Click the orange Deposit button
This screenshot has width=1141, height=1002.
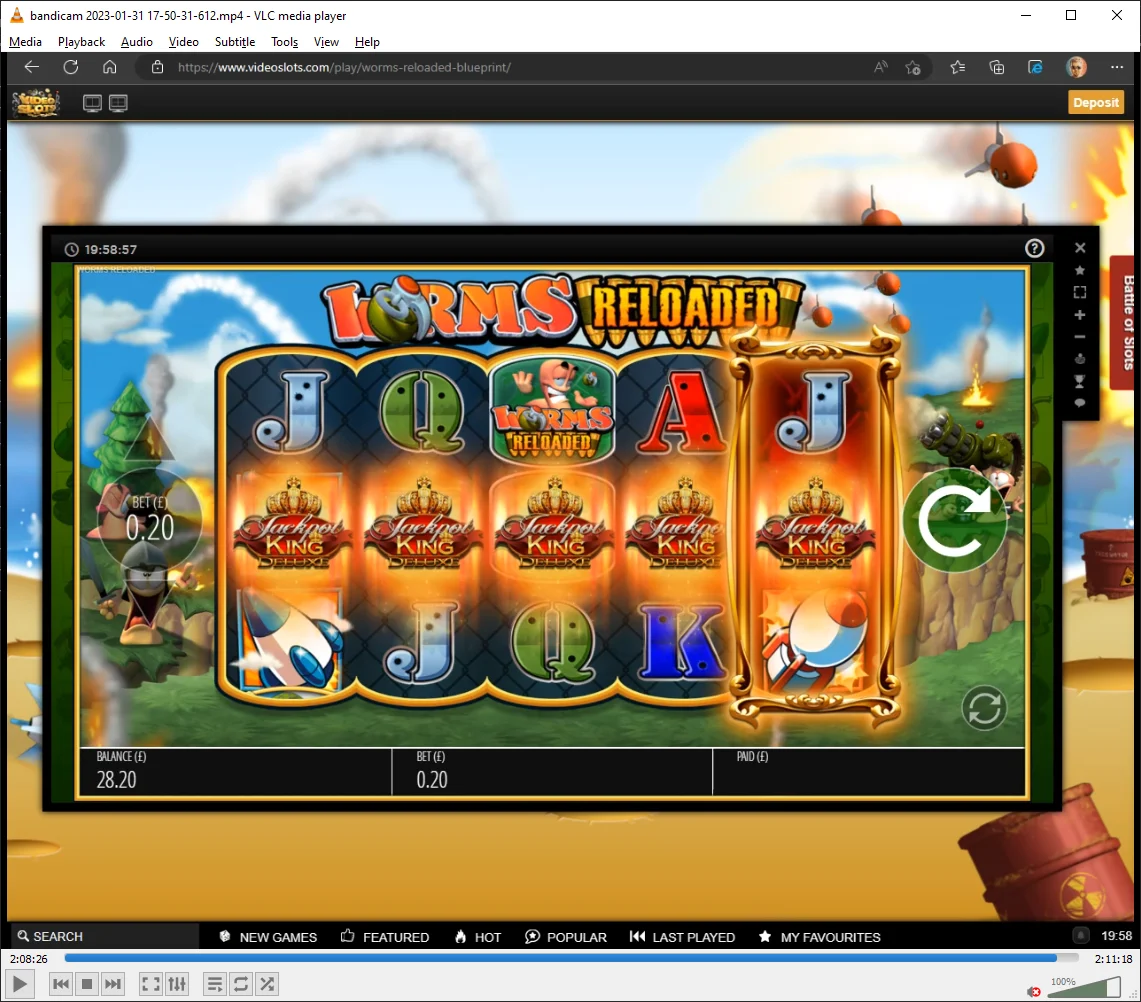pyautogui.click(x=1095, y=103)
